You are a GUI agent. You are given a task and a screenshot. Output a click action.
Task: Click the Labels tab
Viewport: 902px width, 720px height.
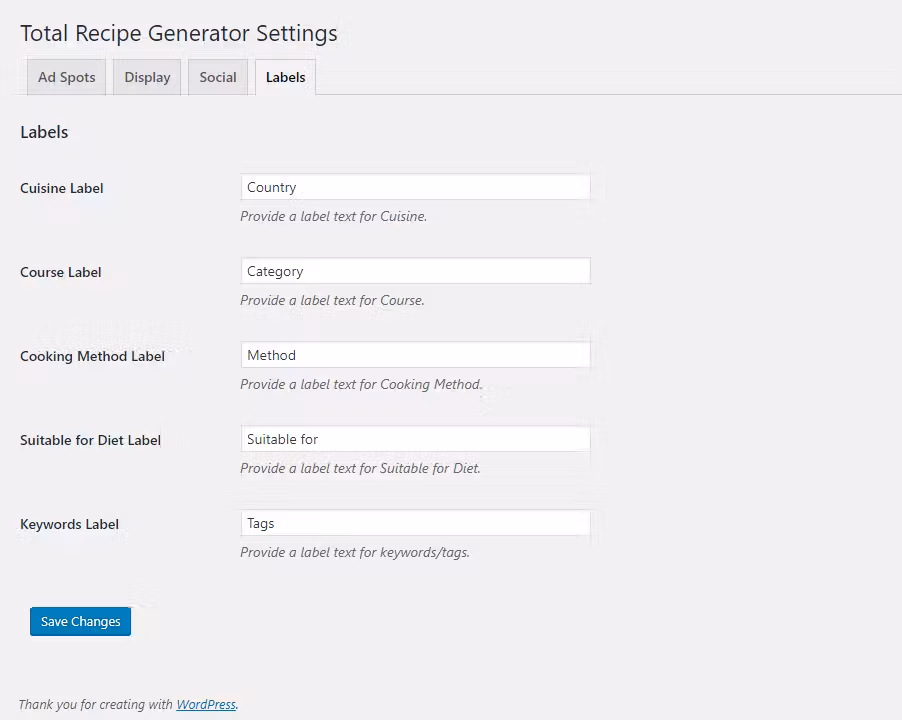tap(285, 77)
